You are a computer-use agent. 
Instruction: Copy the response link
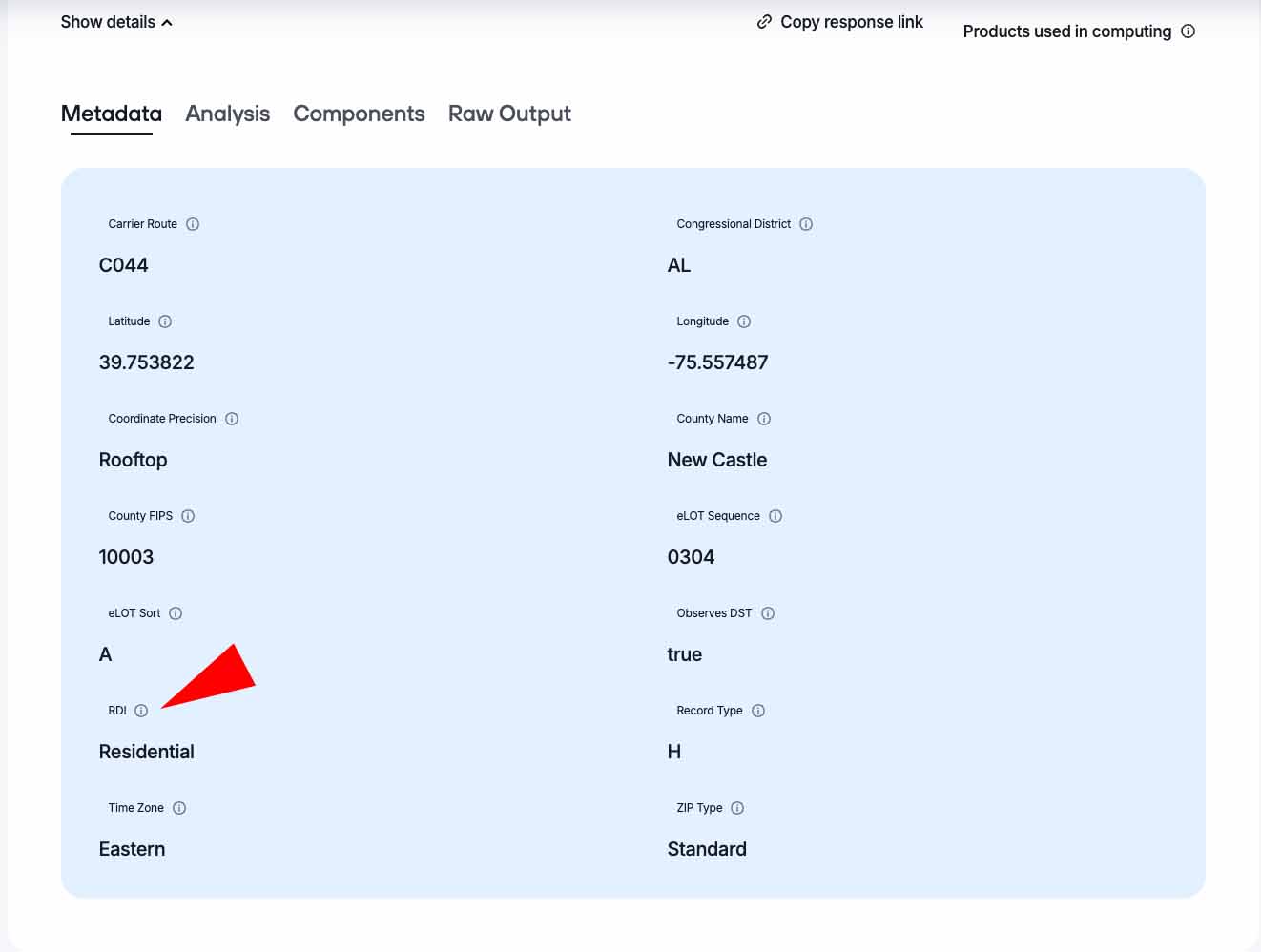pos(840,22)
